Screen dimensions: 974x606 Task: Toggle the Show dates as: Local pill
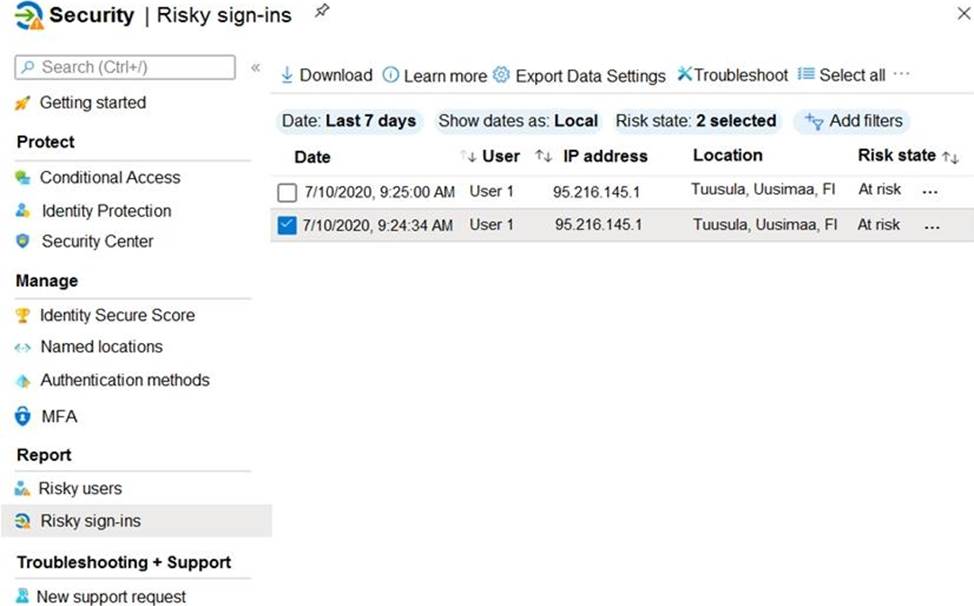[518, 121]
